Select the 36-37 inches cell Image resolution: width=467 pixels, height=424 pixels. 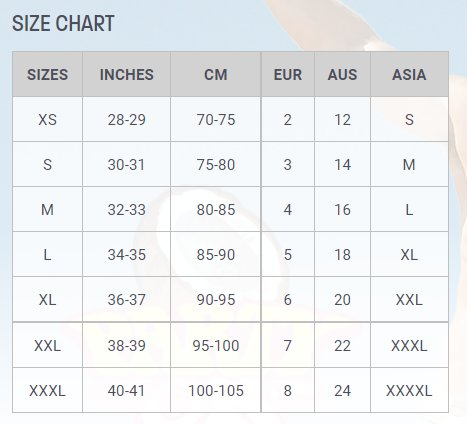pos(127,299)
